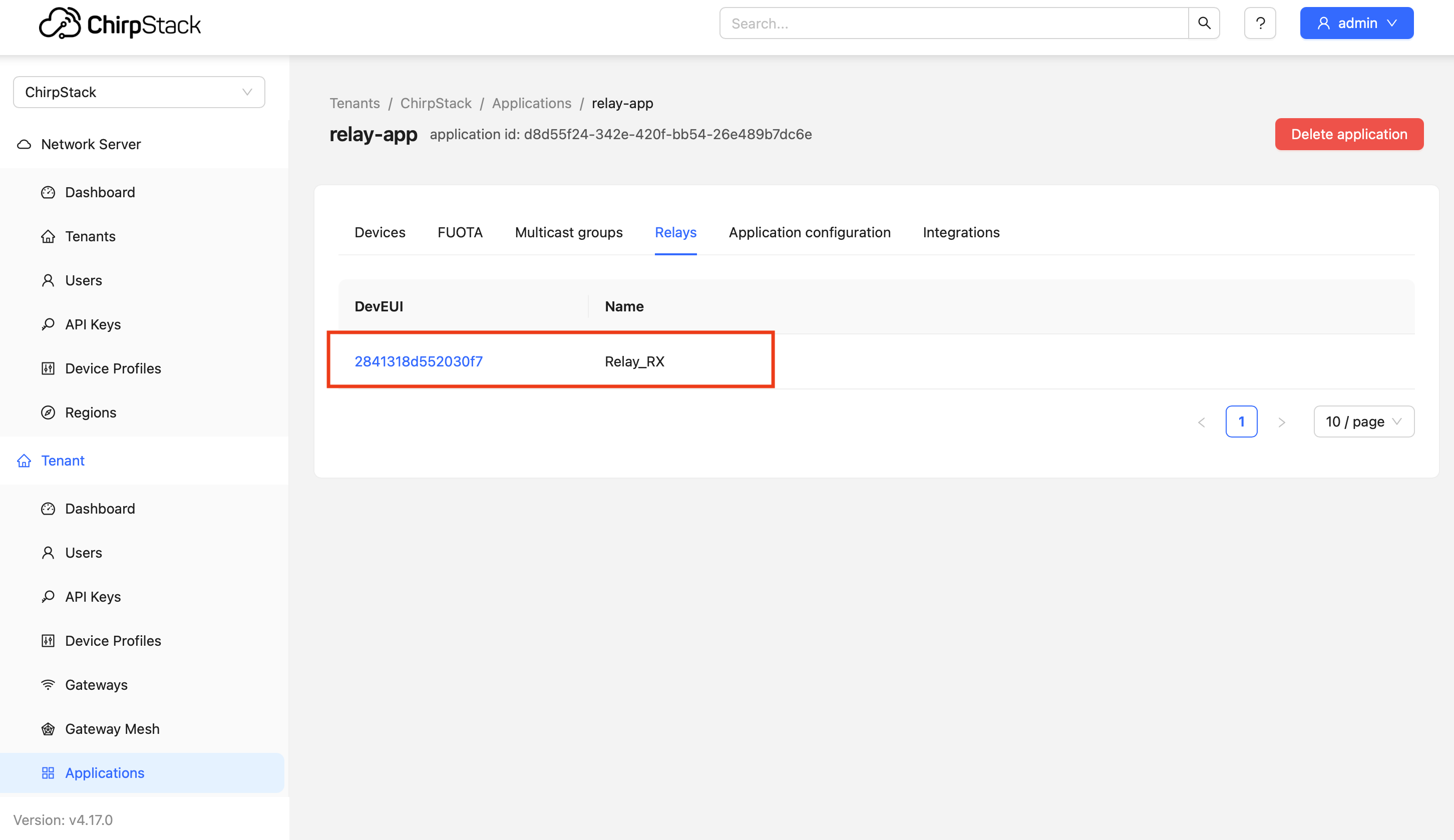The image size is (1454, 840).
Task: Go to Gateways in tenant menu
Action: point(96,685)
